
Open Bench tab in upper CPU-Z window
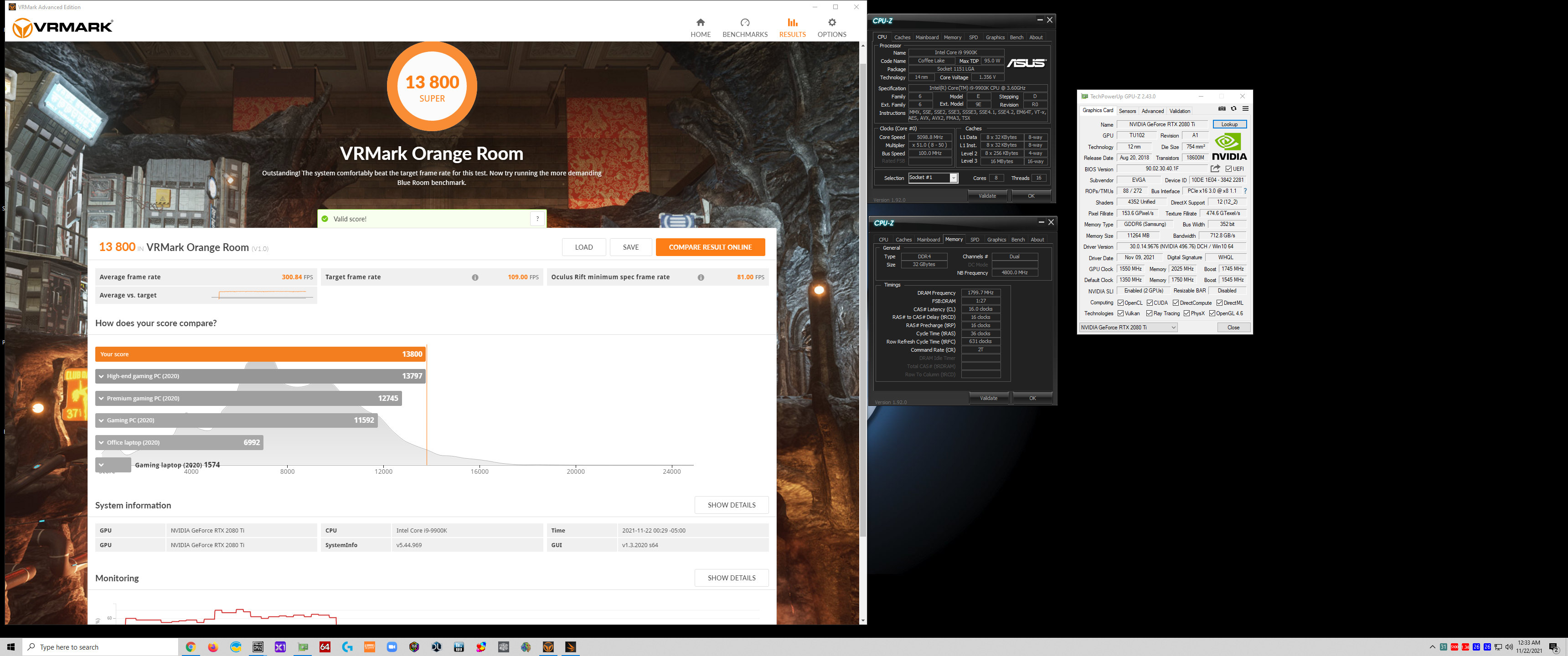[x=1016, y=38]
